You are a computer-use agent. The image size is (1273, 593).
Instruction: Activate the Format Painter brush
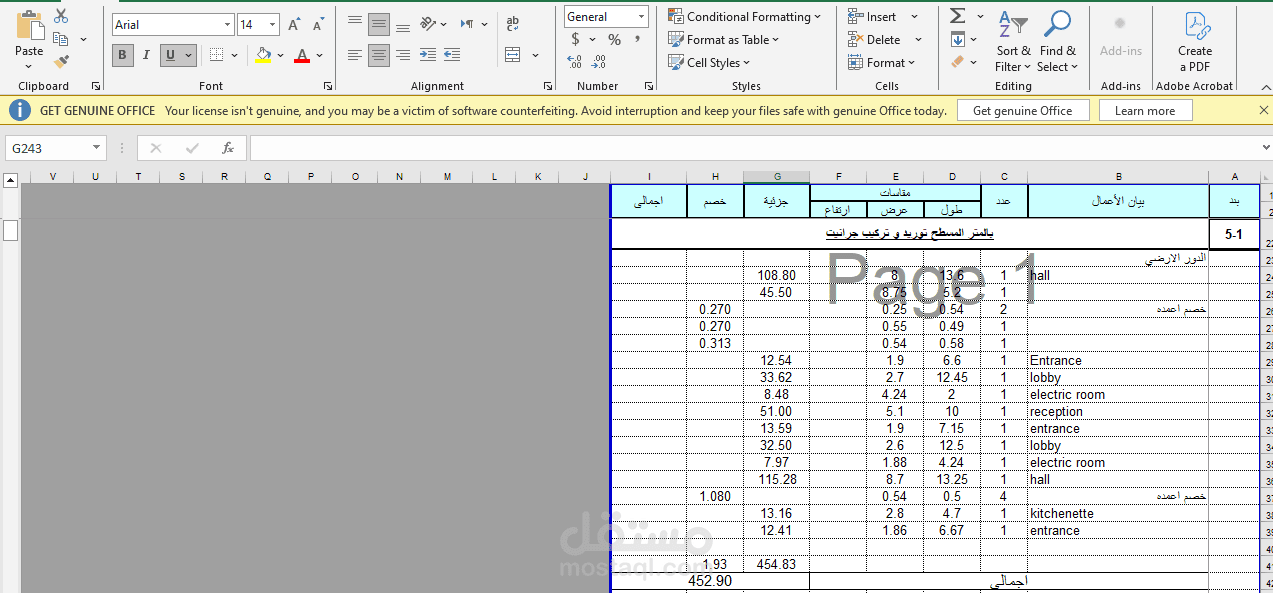[x=61, y=61]
